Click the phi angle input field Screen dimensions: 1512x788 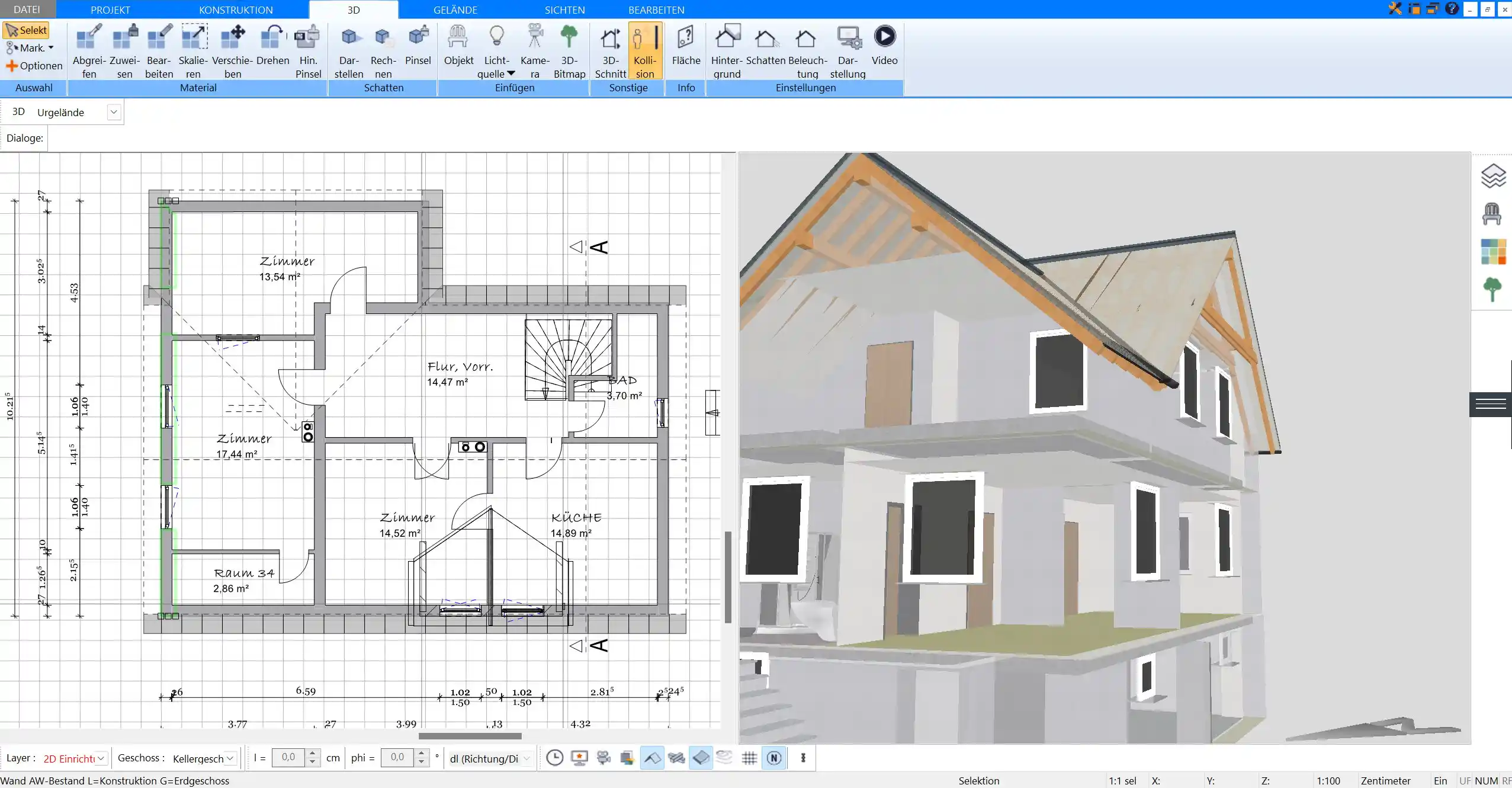point(397,758)
